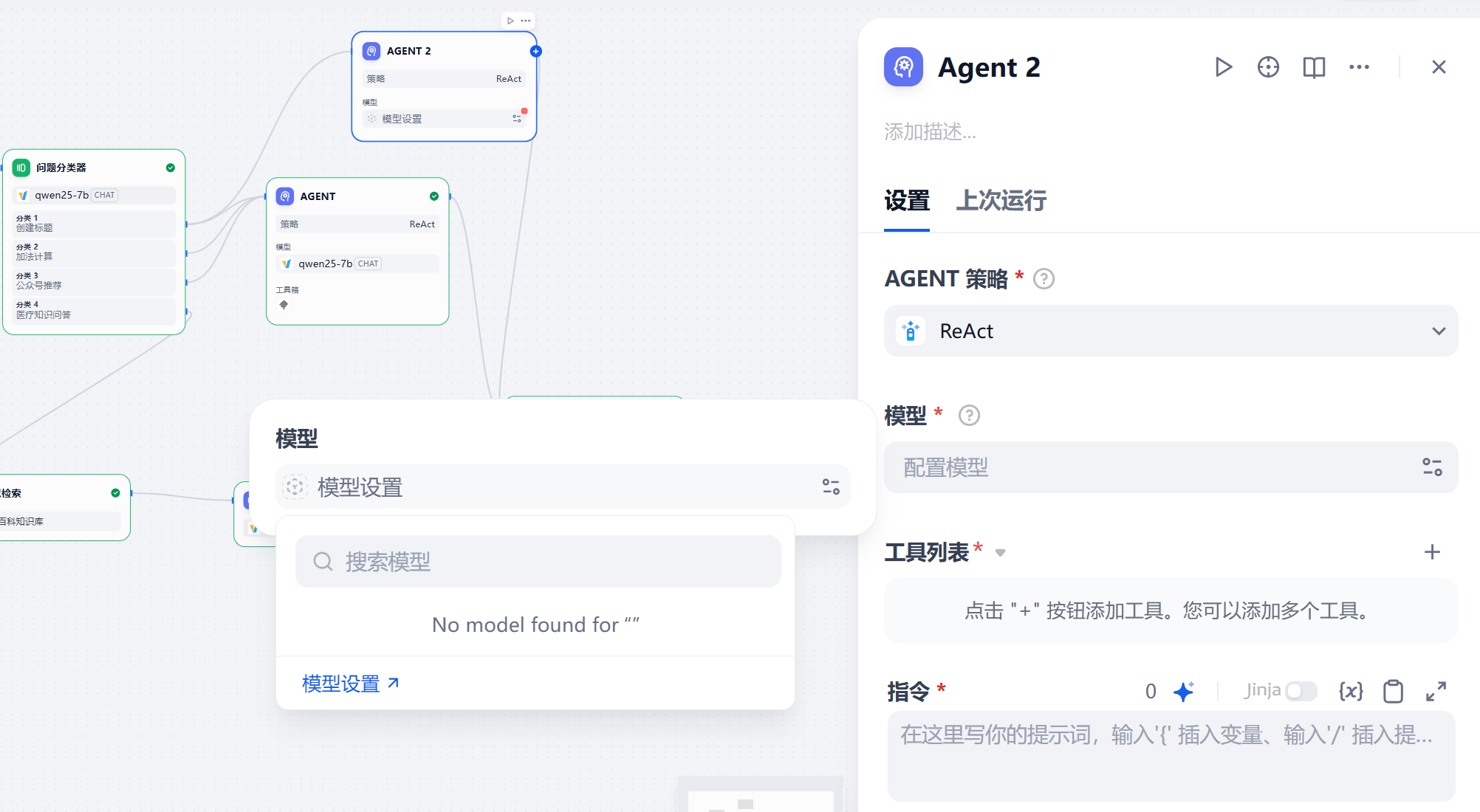
Task: Generate prompt with AI sparkle icon
Action: 1185,691
